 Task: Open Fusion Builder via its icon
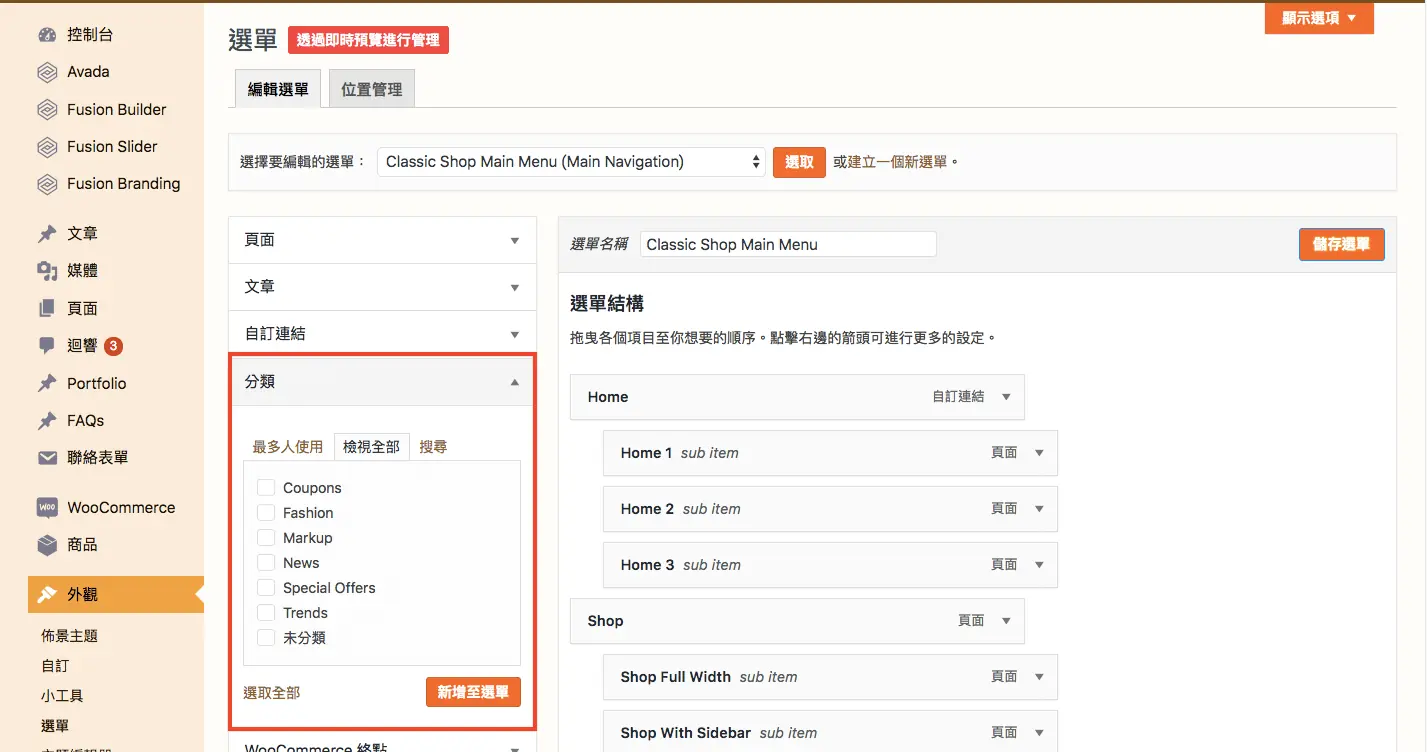[47, 110]
